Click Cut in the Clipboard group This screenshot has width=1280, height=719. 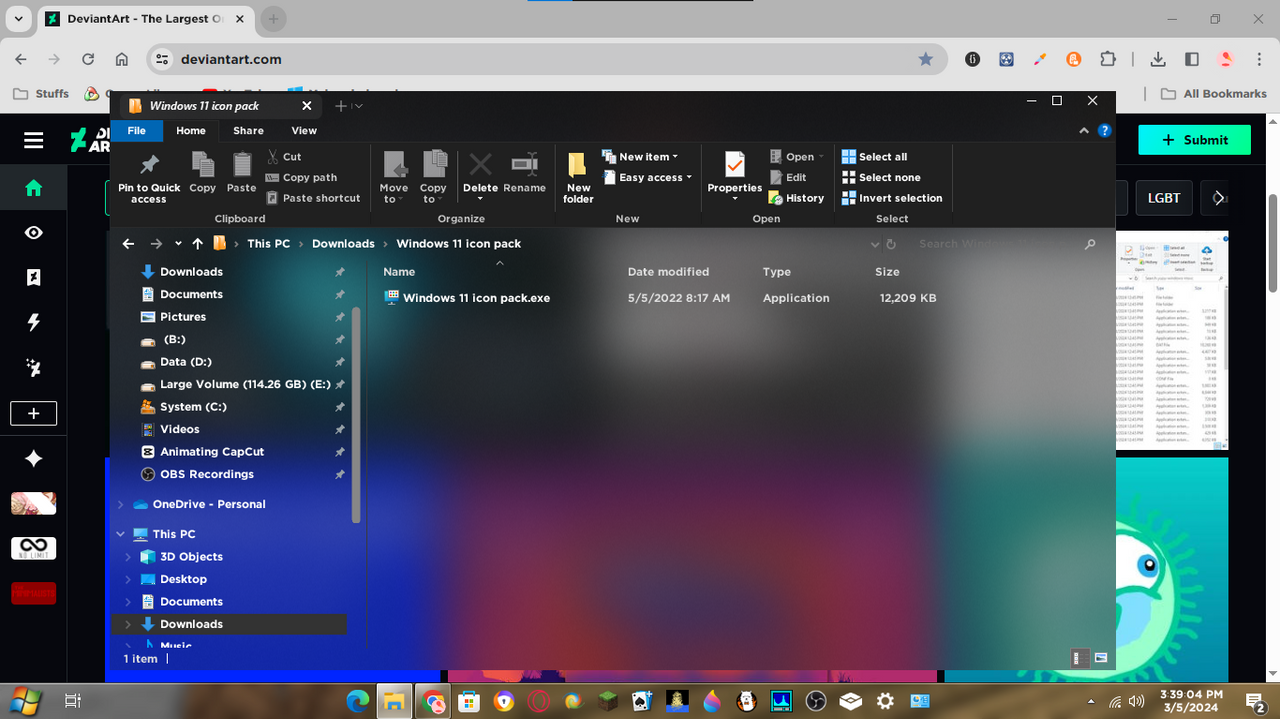tap(284, 157)
